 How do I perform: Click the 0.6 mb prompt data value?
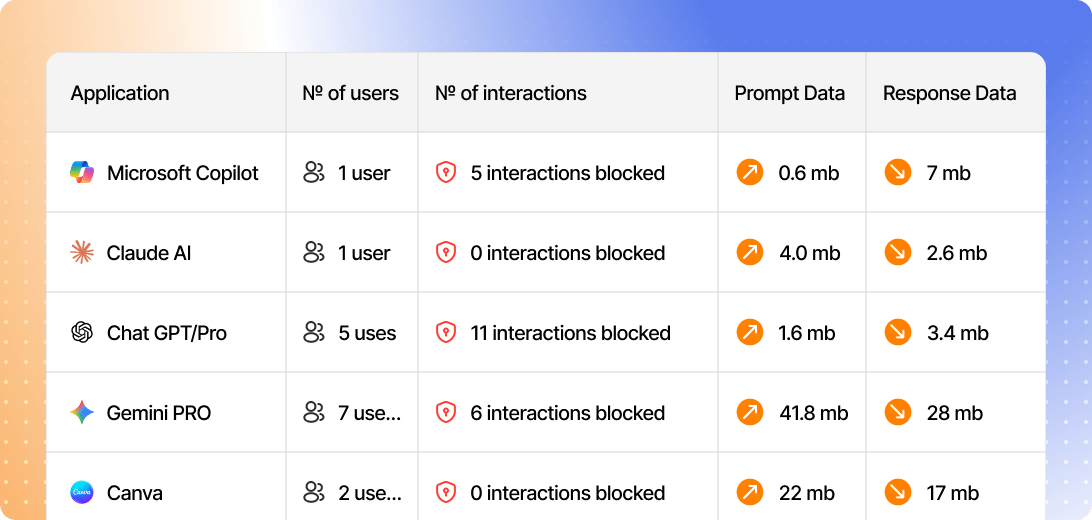click(x=809, y=173)
